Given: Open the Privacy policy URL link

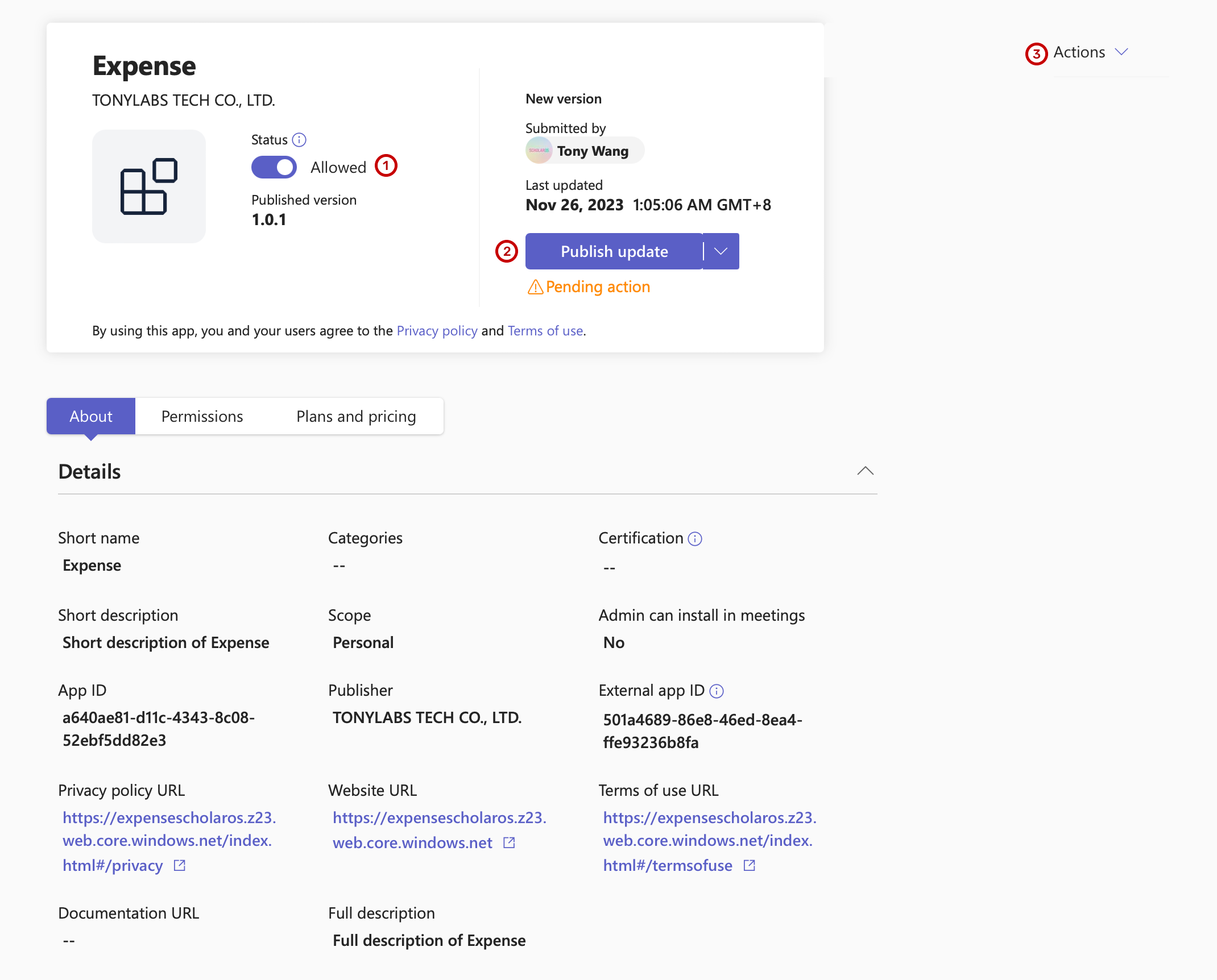Looking at the screenshot, I should pos(169,842).
